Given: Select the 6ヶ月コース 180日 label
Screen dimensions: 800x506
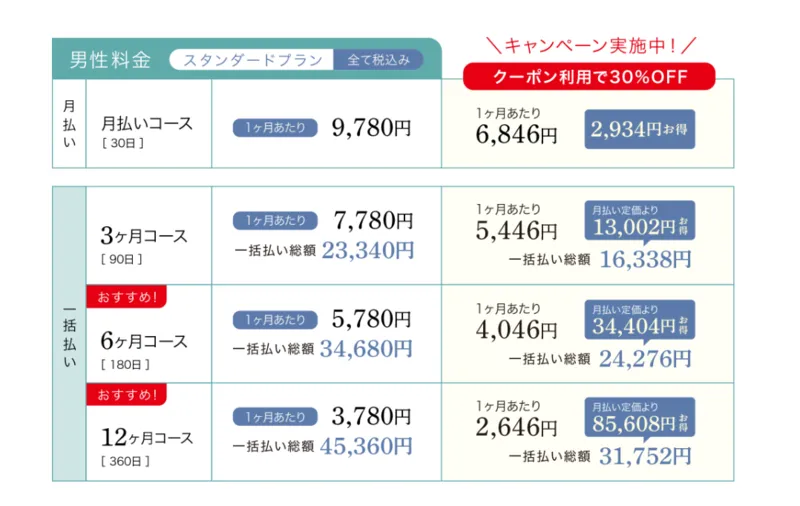Looking at the screenshot, I should tap(144, 349).
